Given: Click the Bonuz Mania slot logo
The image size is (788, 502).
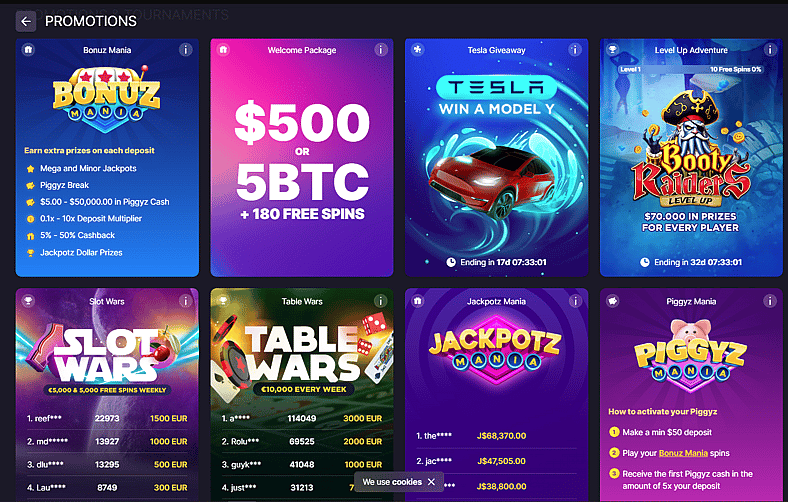Looking at the screenshot, I should [x=107, y=98].
